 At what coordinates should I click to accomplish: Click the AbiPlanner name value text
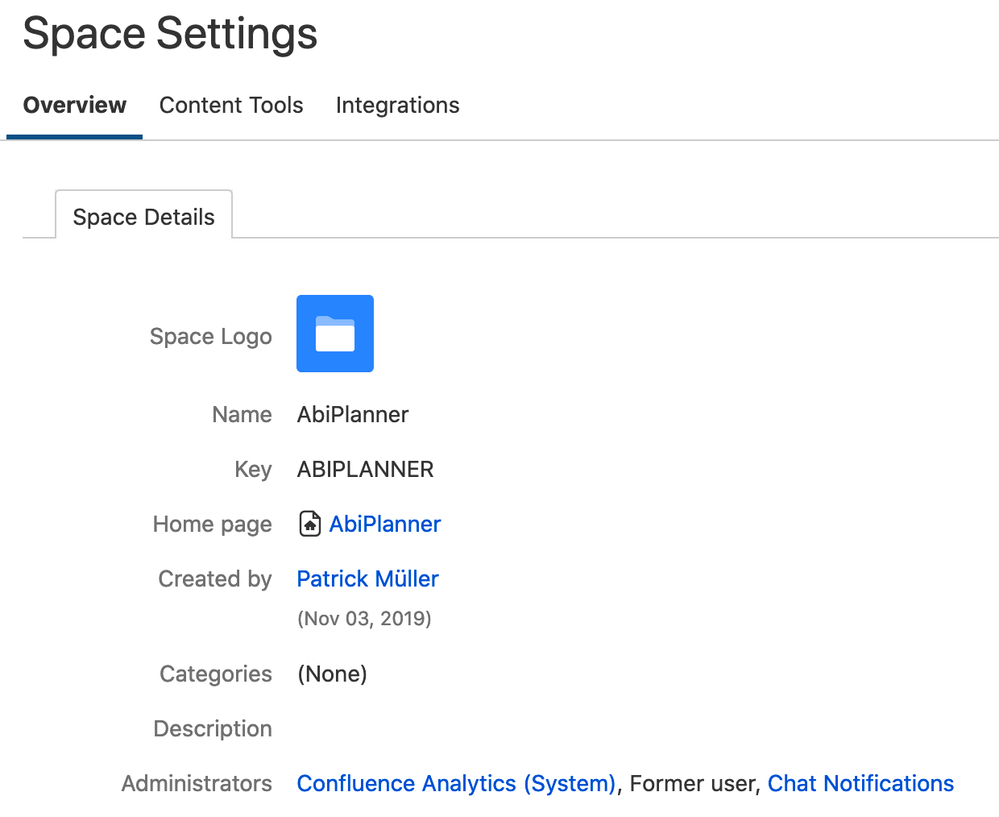point(352,414)
